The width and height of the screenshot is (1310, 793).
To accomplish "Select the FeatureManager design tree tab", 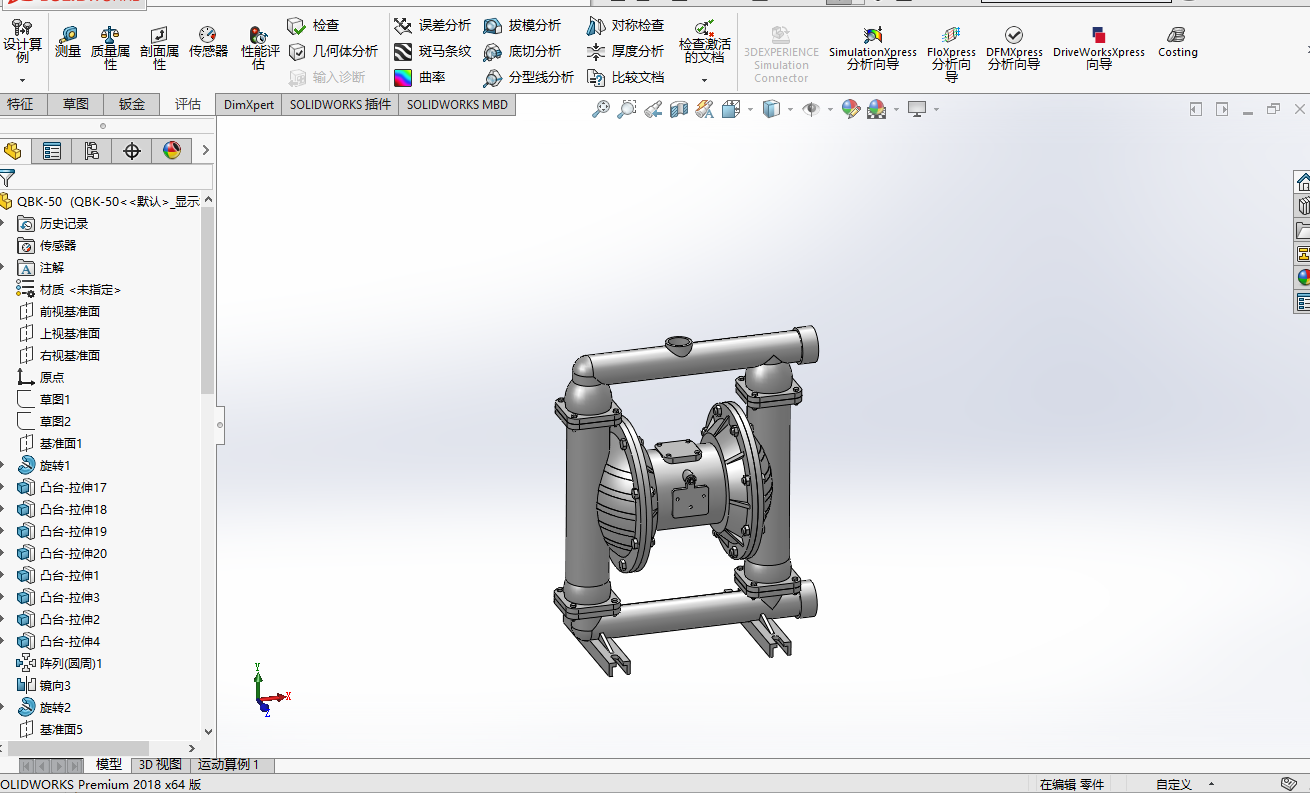I will 13,151.
